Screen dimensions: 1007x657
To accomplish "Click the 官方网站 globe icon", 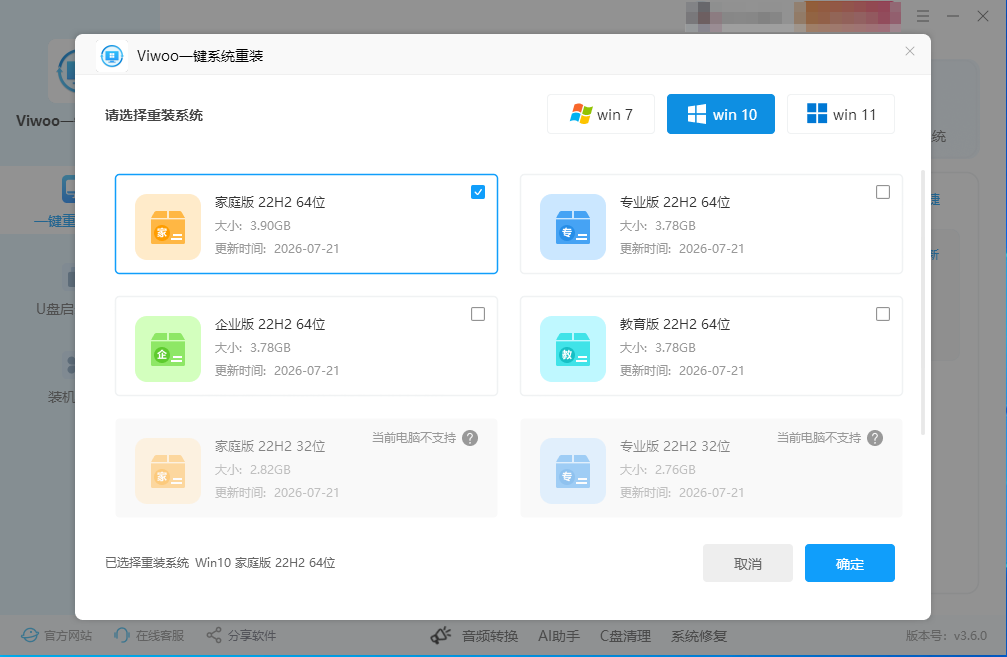I will click(x=30, y=636).
